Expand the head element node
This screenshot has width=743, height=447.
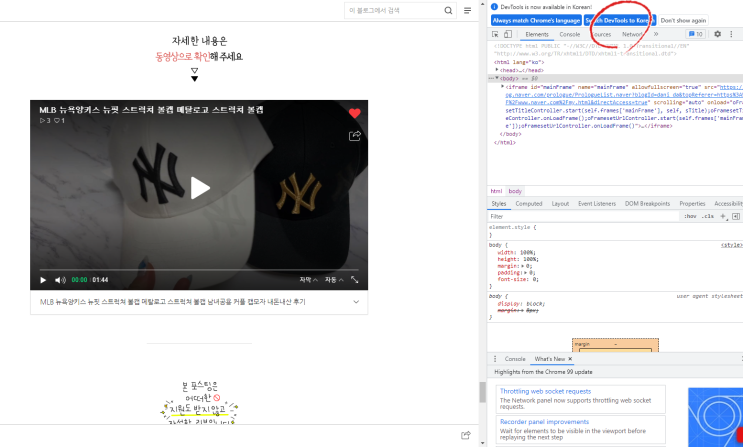[497, 70]
